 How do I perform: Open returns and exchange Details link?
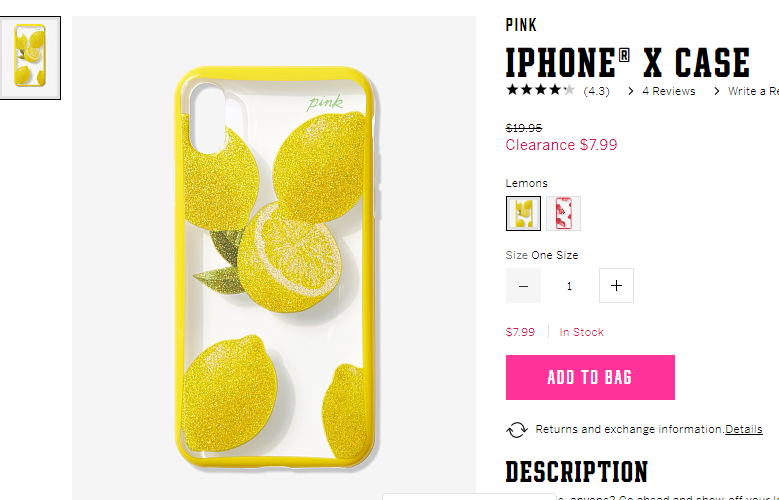coord(743,429)
